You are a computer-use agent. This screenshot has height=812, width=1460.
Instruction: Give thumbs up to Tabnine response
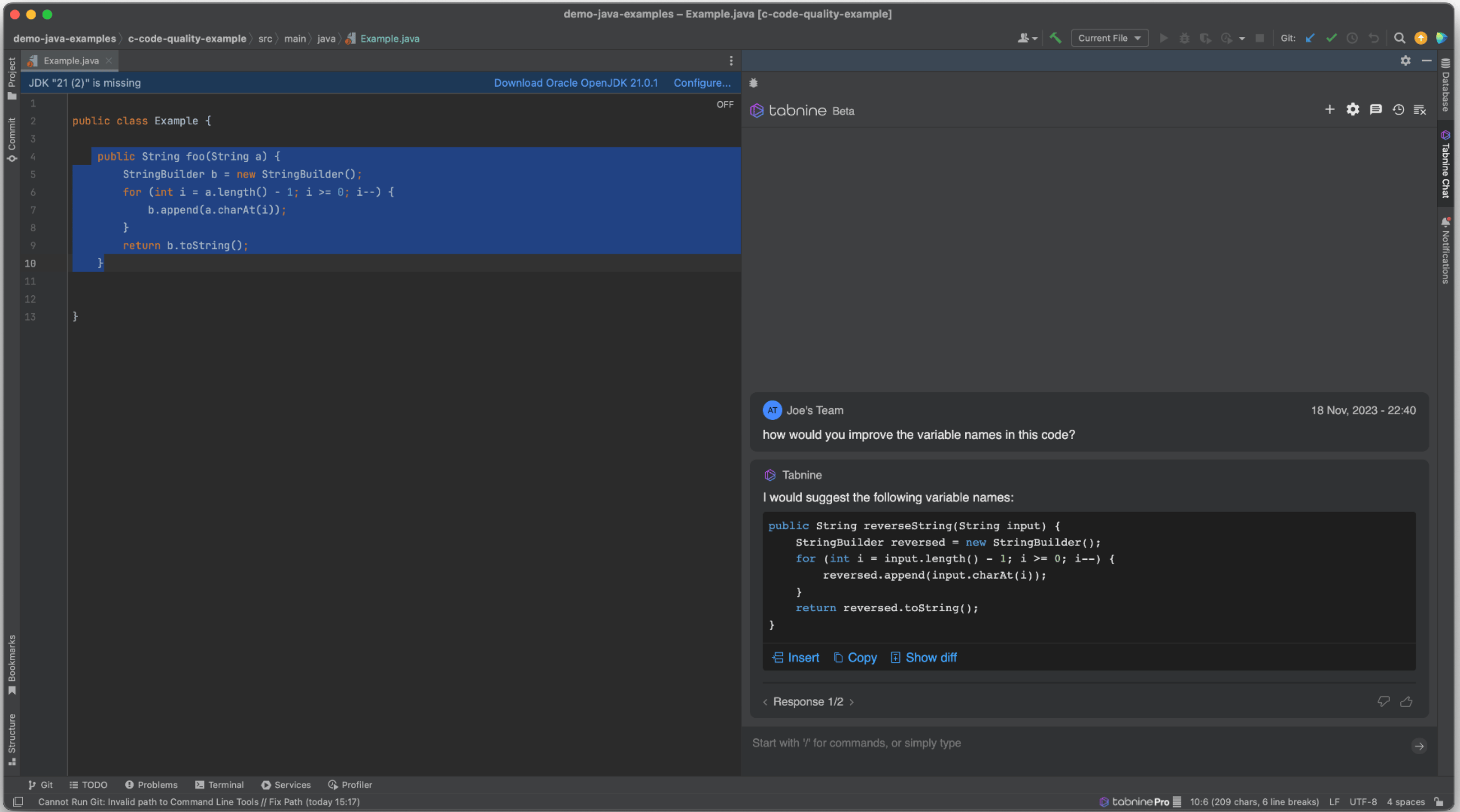pyautogui.click(x=1406, y=701)
